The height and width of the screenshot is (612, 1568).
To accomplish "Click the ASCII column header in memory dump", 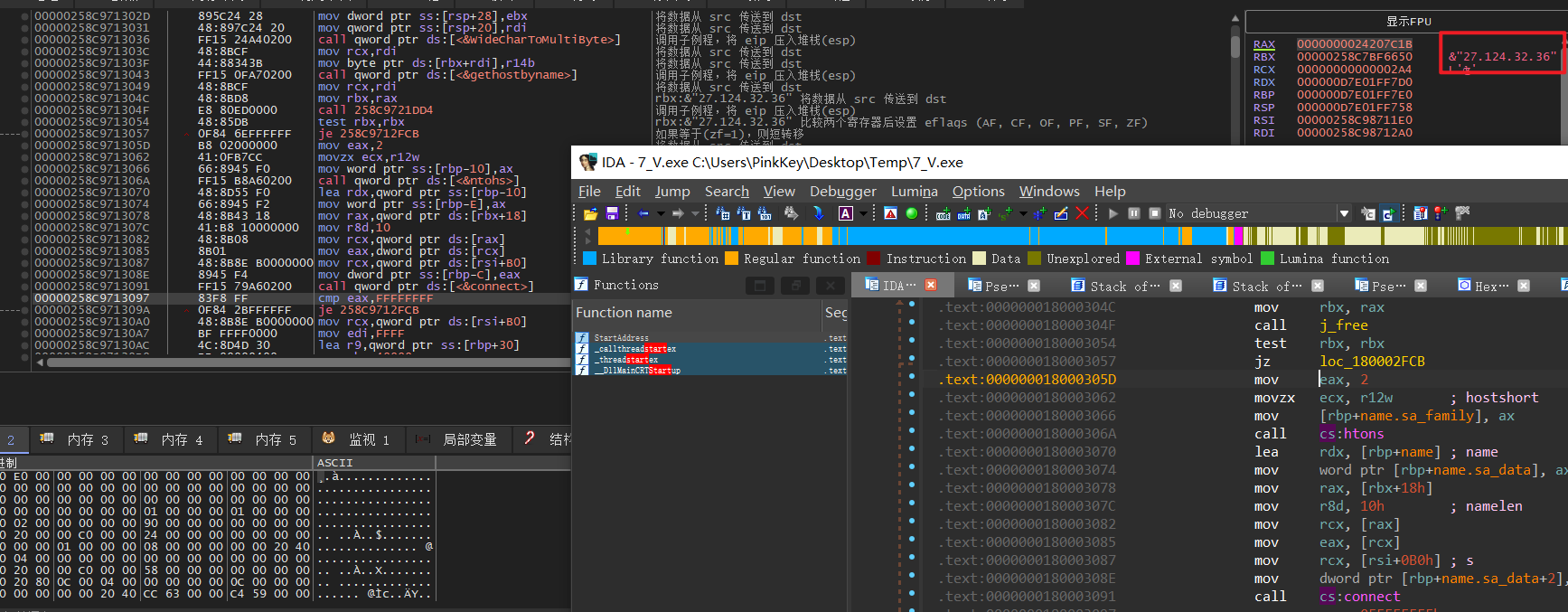I will click(374, 463).
